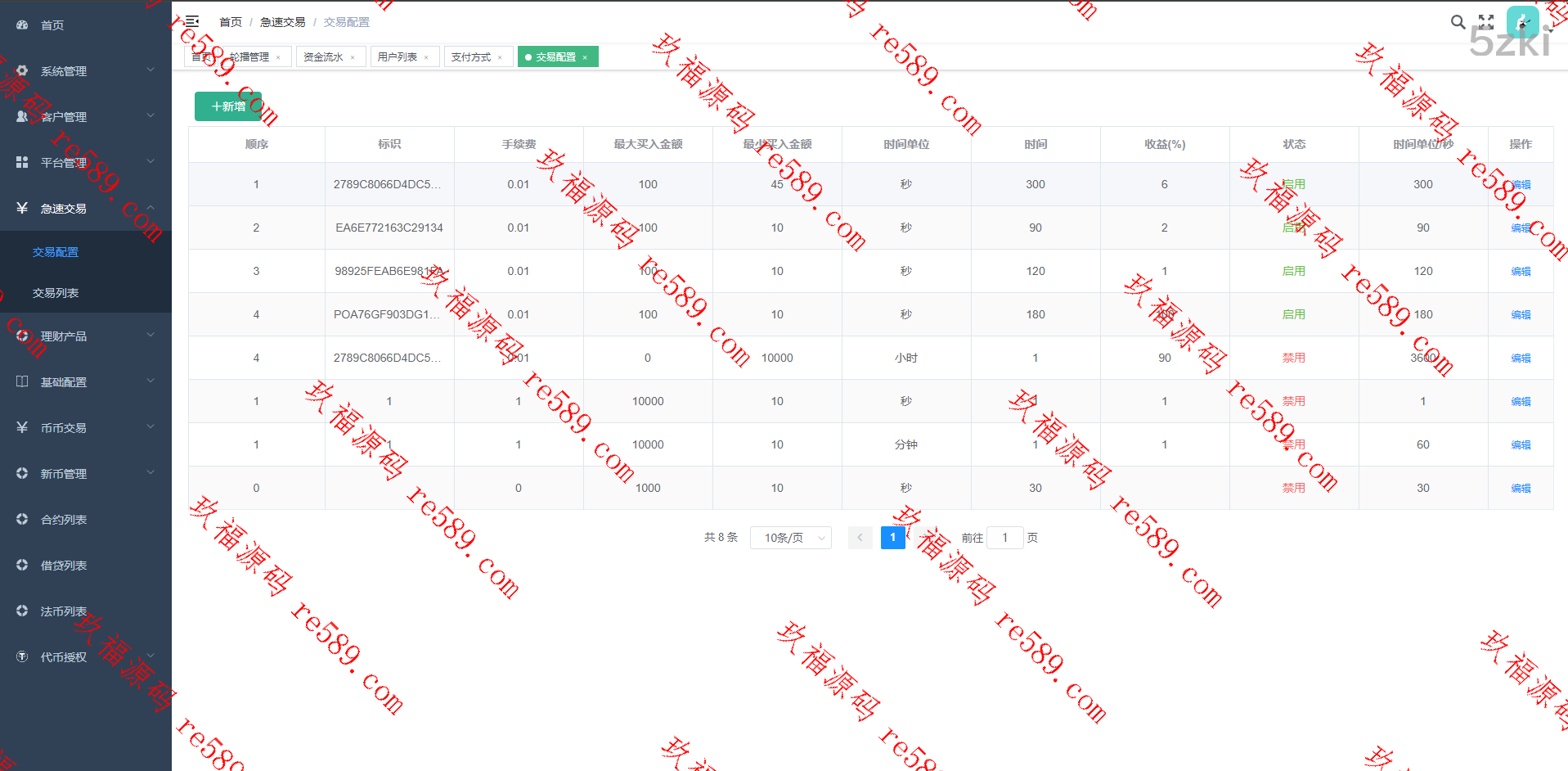Edit the row with 标识 POA76GF903DG1
The height and width of the screenshot is (771, 1568).
point(1521,314)
